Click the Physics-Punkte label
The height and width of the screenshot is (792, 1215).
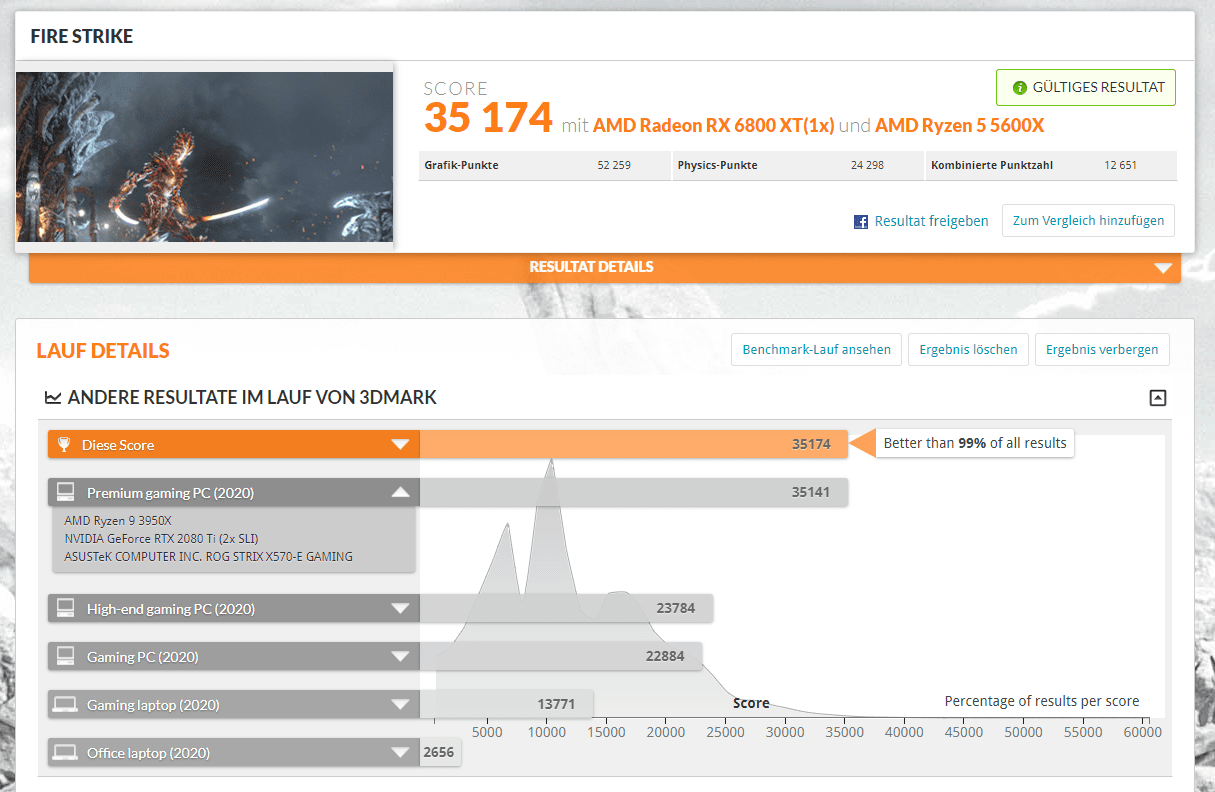pos(717,165)
